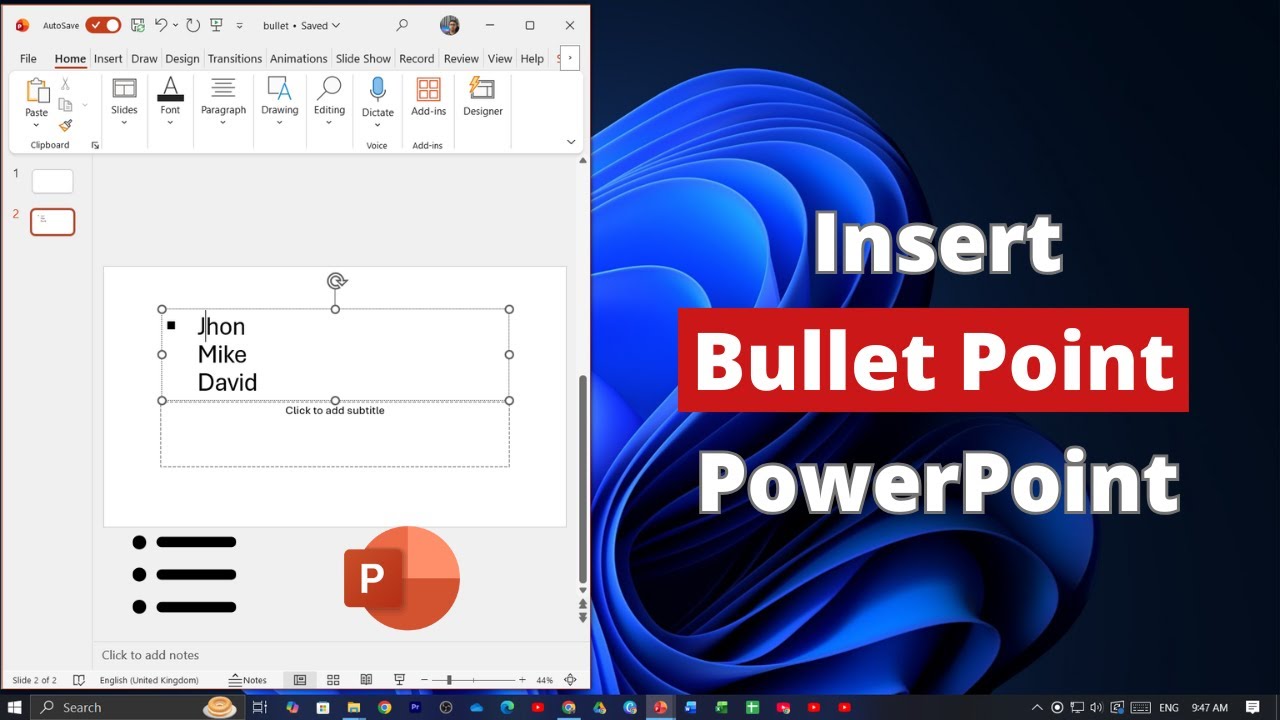Viewport: 1280px width, 720px height.
Task: Click the rotate handle above the text box
Action: click(x=337, y=282)
